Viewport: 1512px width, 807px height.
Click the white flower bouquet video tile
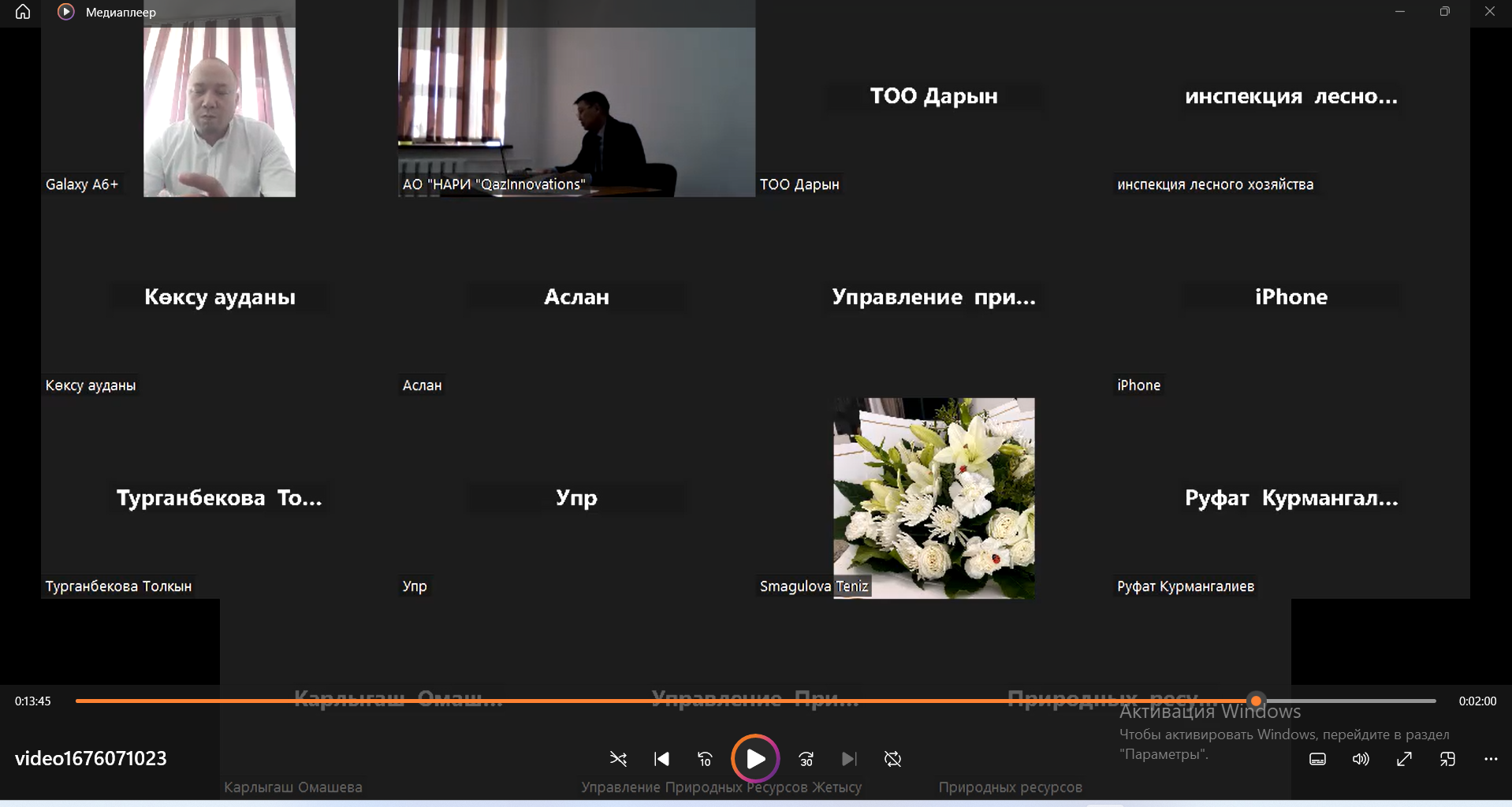pyautogui.click(x=934, y=498)
